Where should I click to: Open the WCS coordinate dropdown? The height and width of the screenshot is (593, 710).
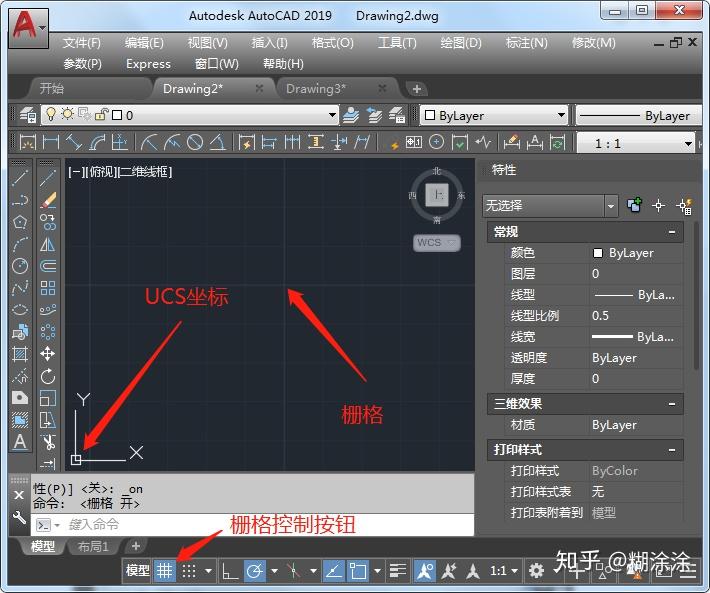tap(437, 243)
